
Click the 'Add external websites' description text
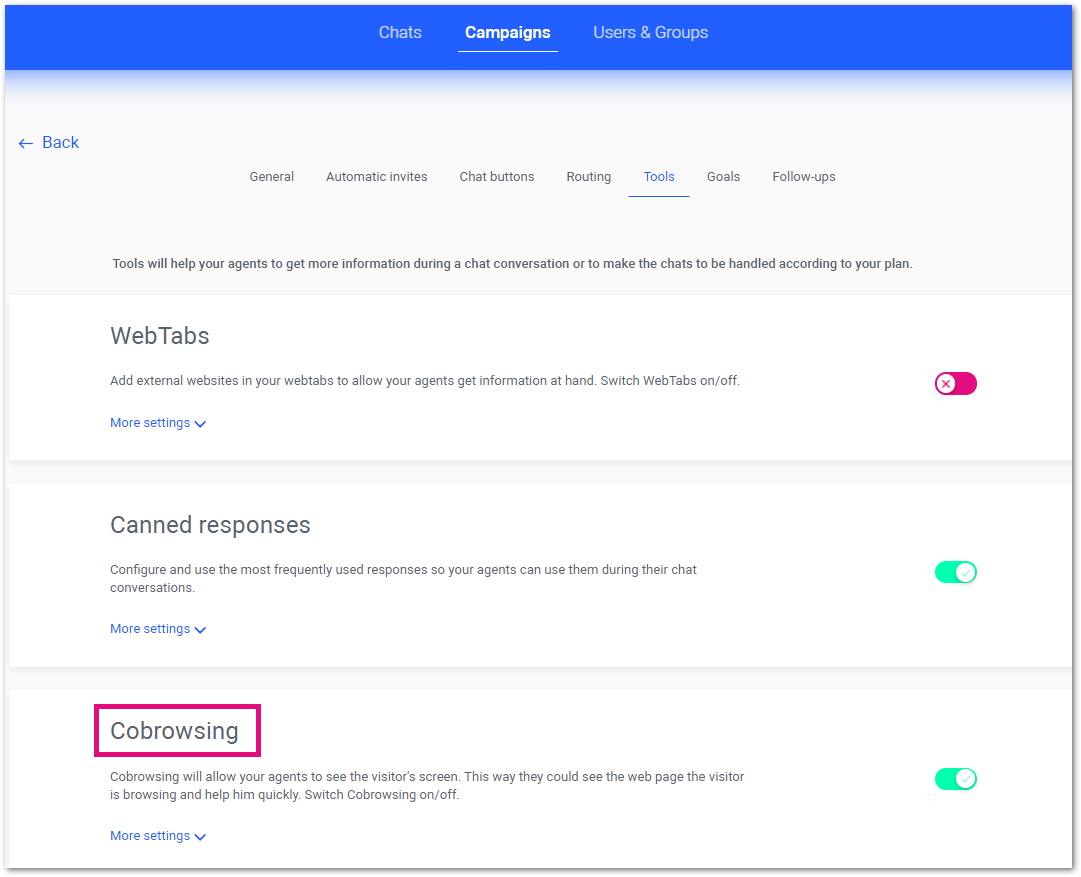pyautogui.click(x=425, y=381)
